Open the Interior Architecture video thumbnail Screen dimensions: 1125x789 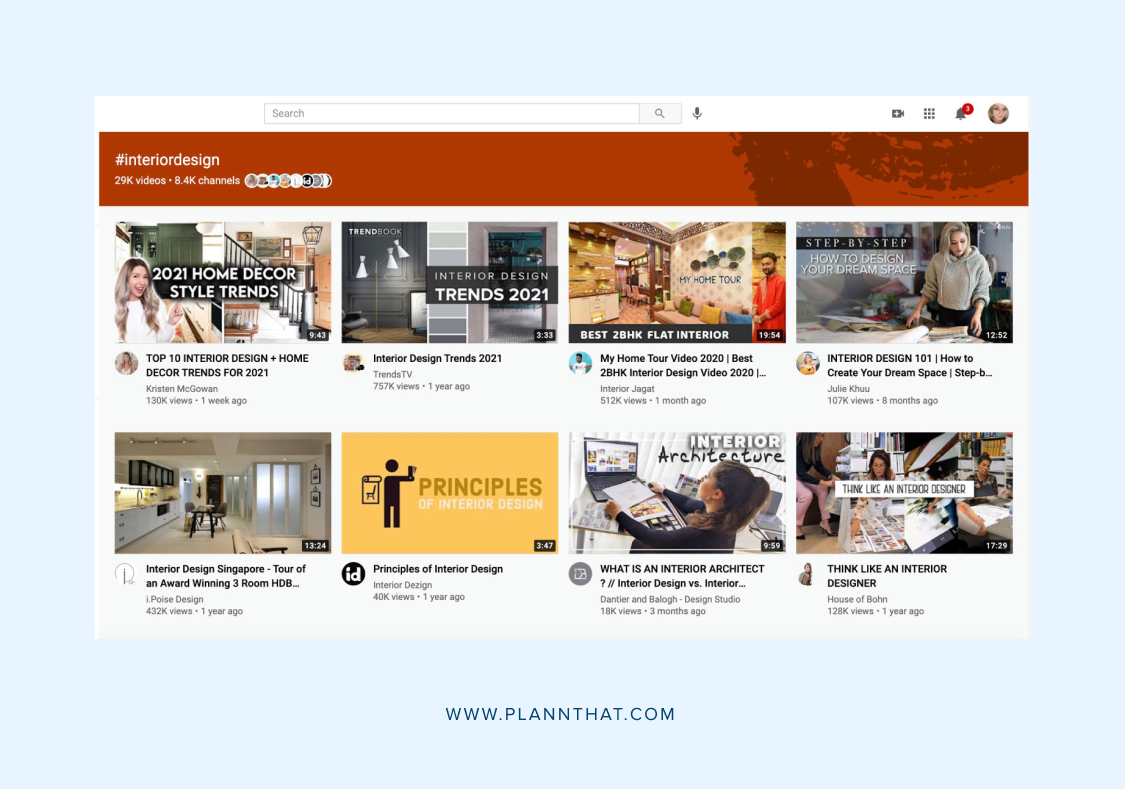click(x=677, y=493)
